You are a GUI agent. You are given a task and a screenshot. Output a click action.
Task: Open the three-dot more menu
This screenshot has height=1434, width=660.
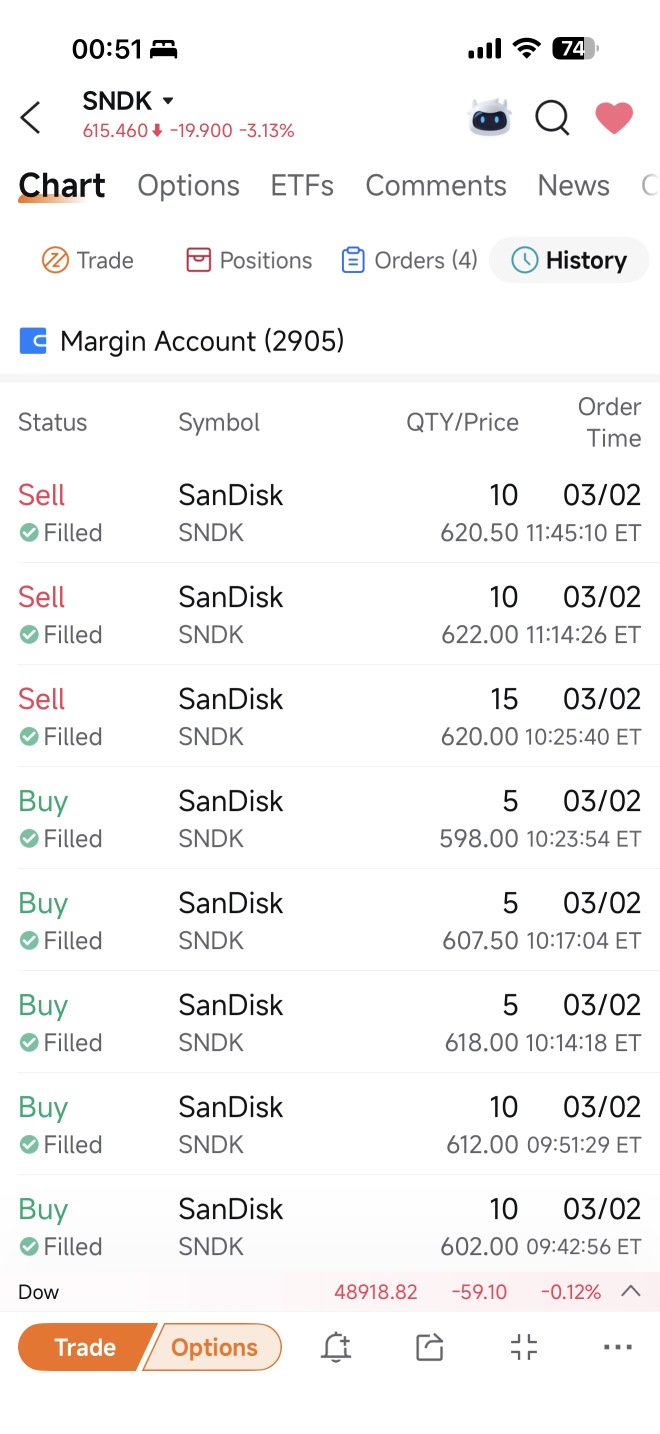(618, 1347)
